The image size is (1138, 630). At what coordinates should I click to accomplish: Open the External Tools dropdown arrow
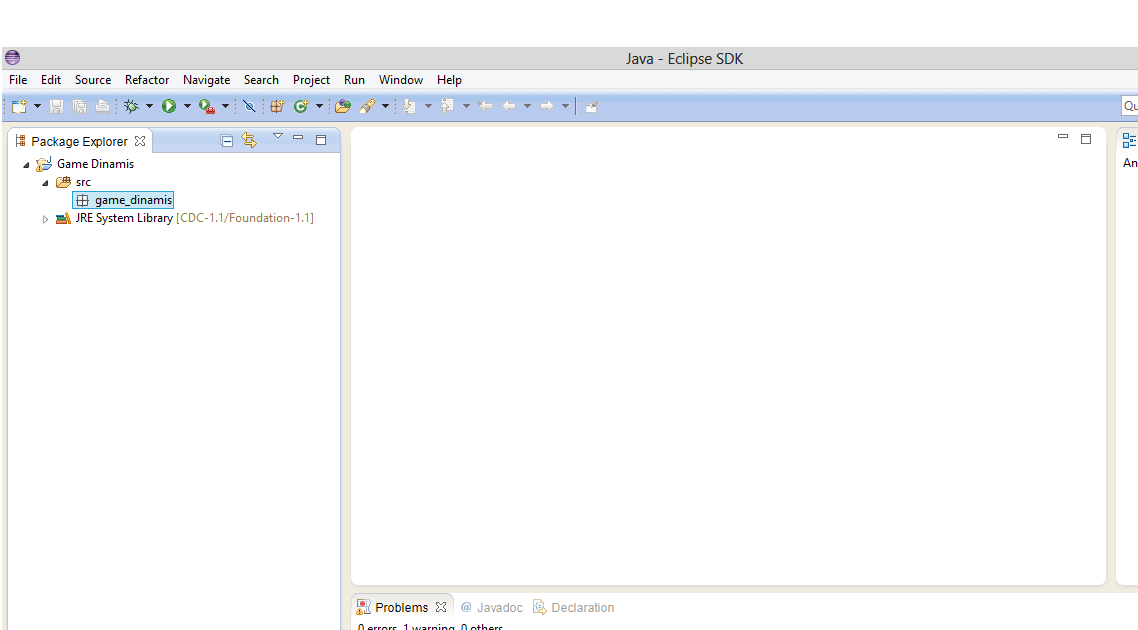click(x=225, y=107)
